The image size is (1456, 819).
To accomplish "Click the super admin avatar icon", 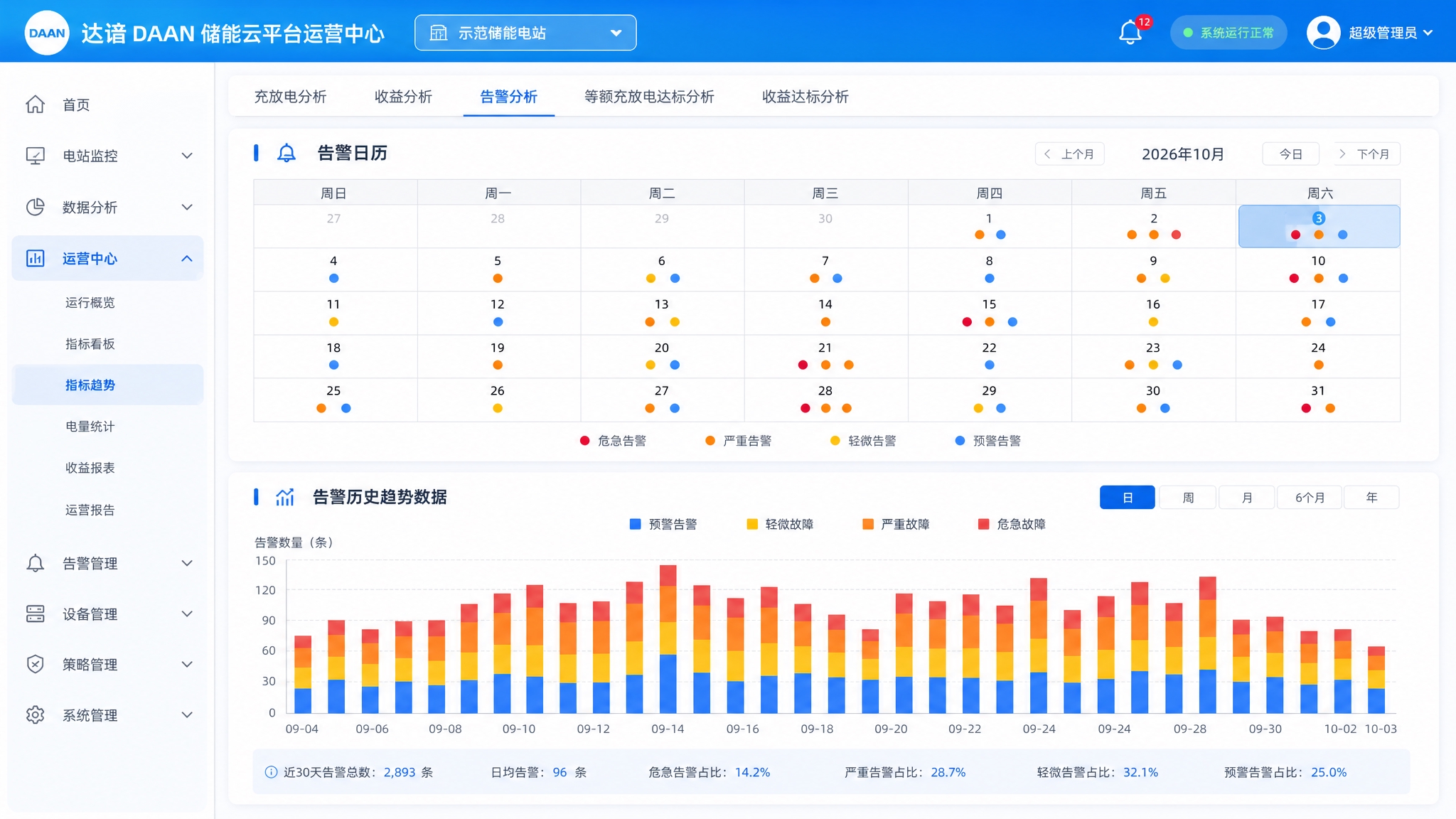I will point(1323,33).
